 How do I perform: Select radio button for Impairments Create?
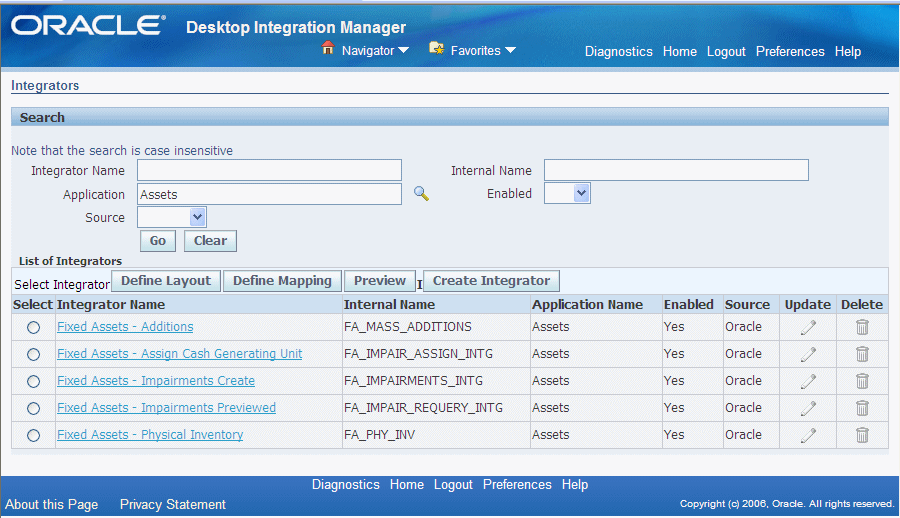click(34, 381)
